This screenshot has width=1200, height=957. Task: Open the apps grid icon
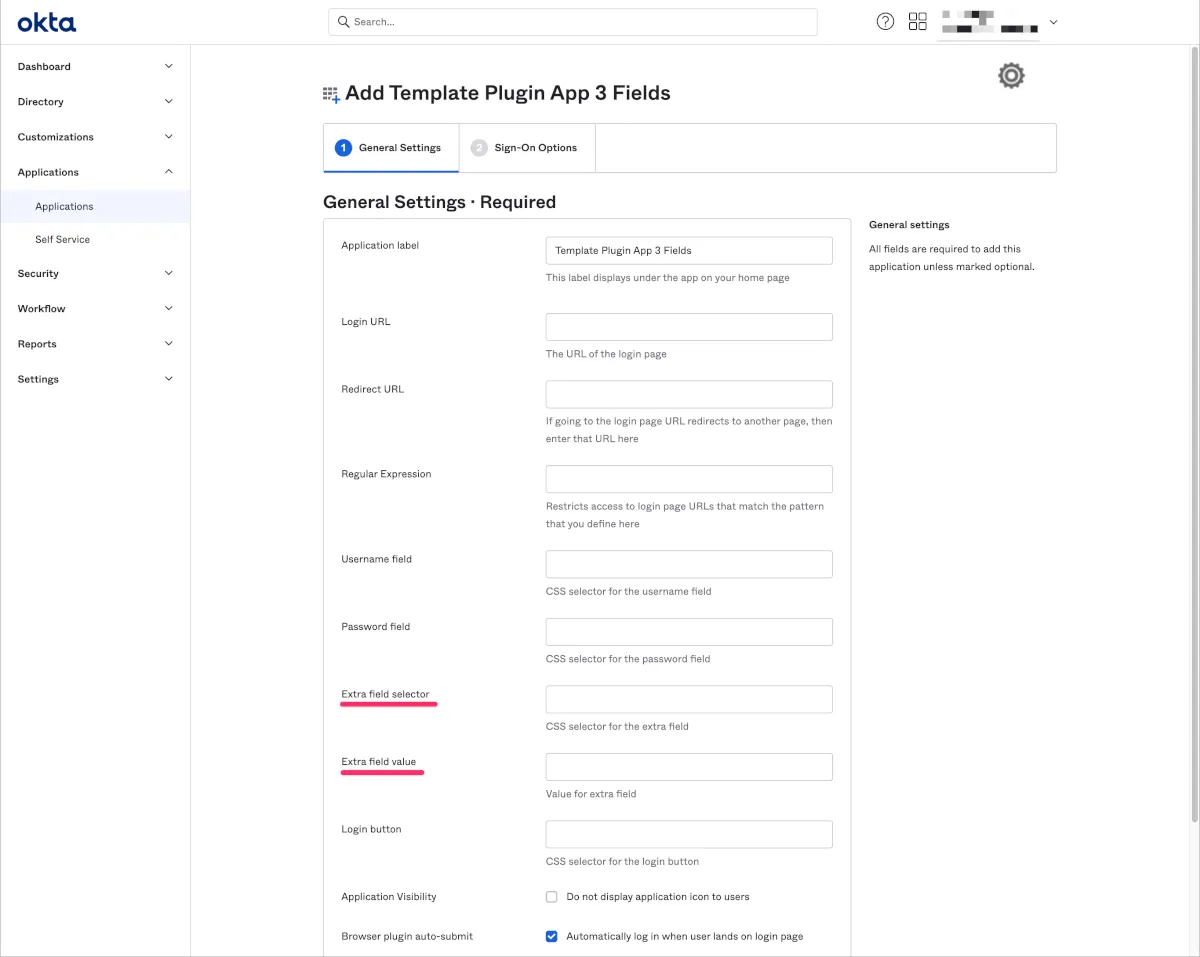[x=917, y=22]
